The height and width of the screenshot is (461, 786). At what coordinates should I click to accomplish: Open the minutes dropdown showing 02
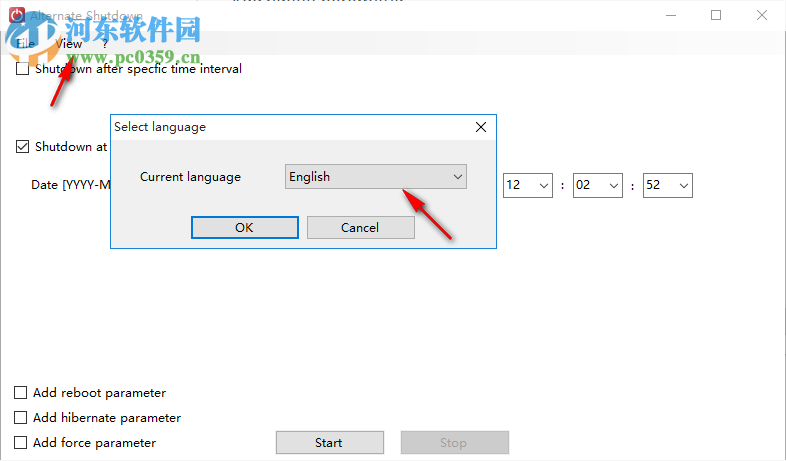point(598,185)
